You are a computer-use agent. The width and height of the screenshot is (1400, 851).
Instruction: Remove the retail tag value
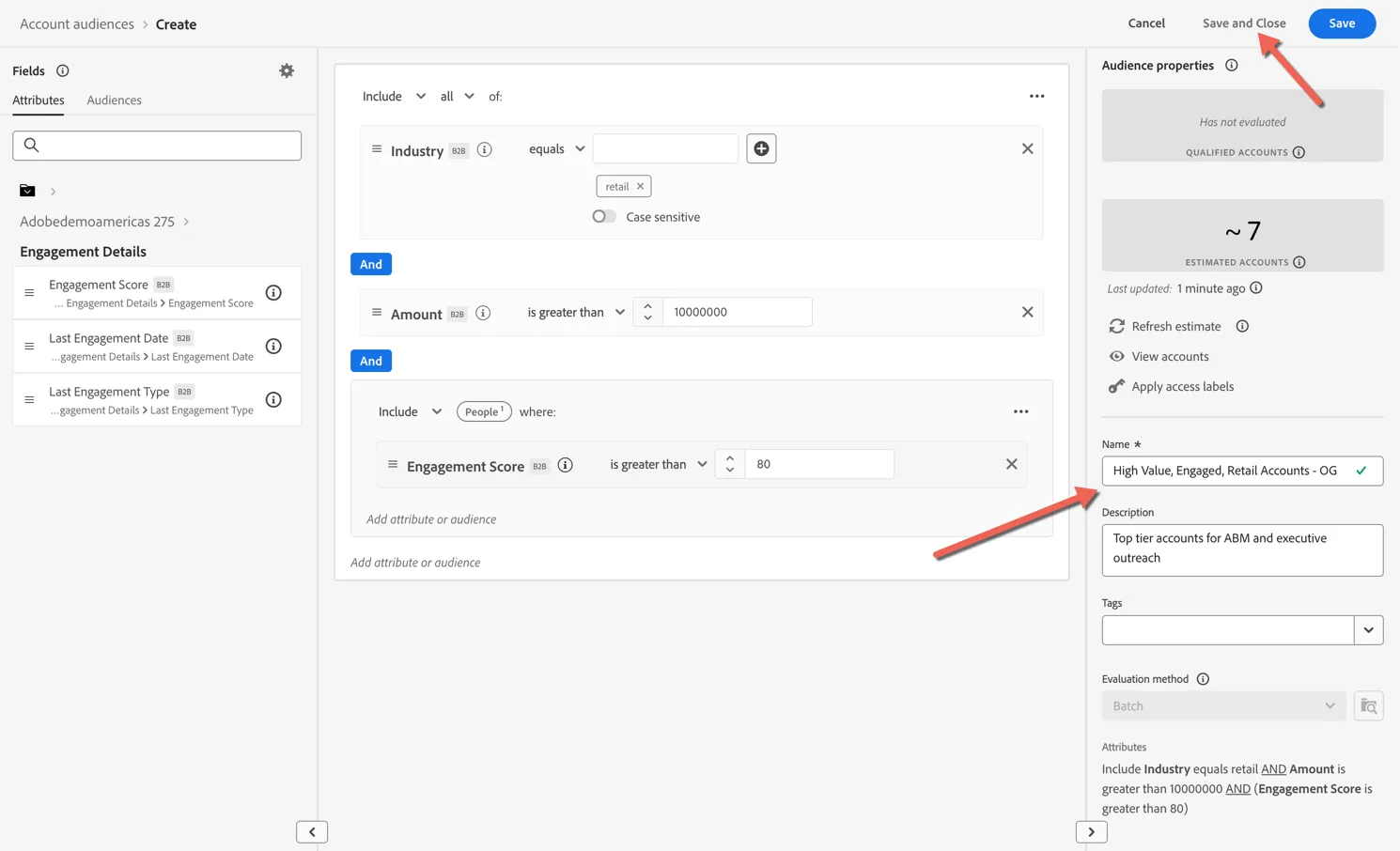(x=640, y=186)
